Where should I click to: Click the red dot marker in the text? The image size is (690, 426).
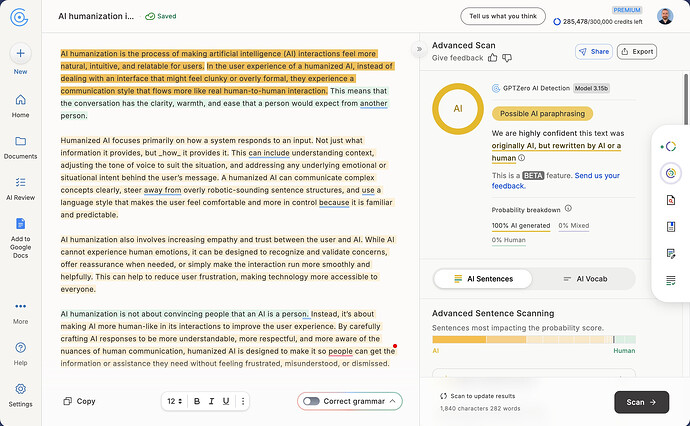click(x=395, y=346)
